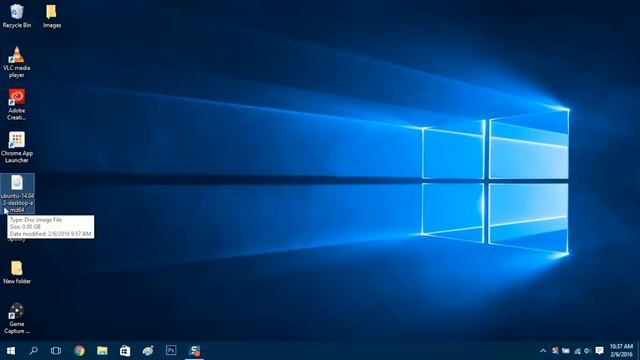Image resolution: width=640 pixels, height=360 pixels.
Task: Select the Recycle Bin desktop icon
Action: (x=17, y=16)
